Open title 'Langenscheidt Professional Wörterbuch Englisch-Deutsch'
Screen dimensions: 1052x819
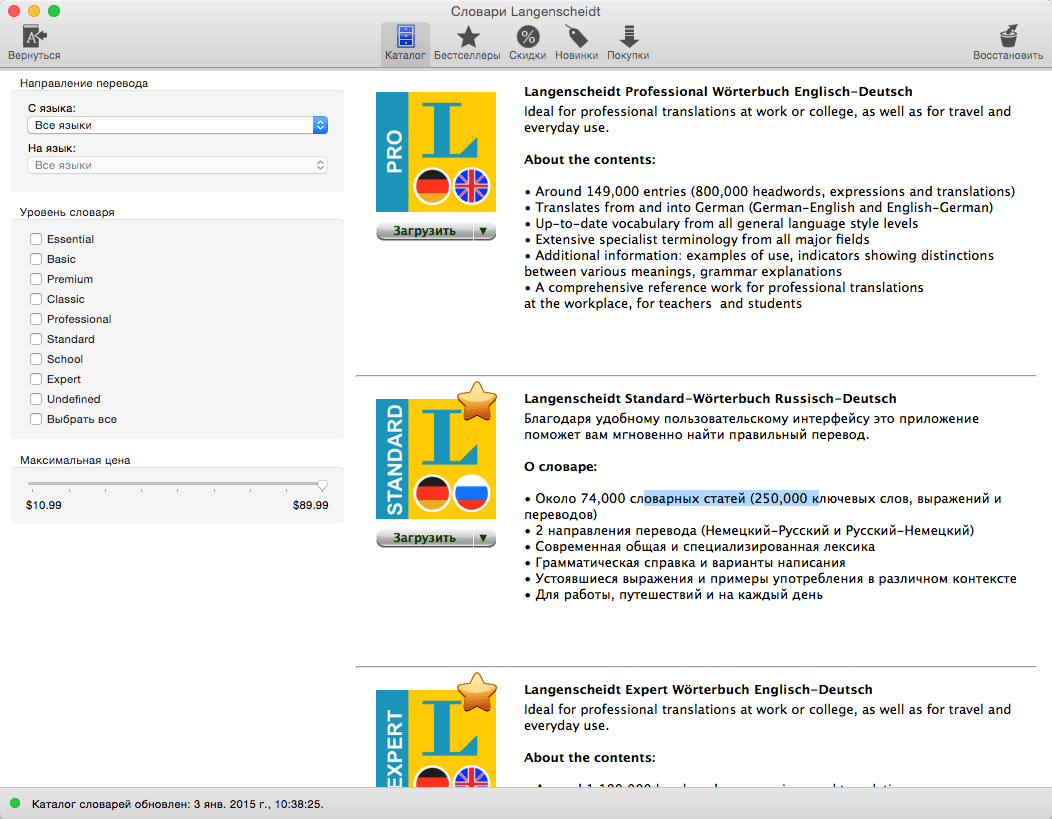(x=719, y=92)
